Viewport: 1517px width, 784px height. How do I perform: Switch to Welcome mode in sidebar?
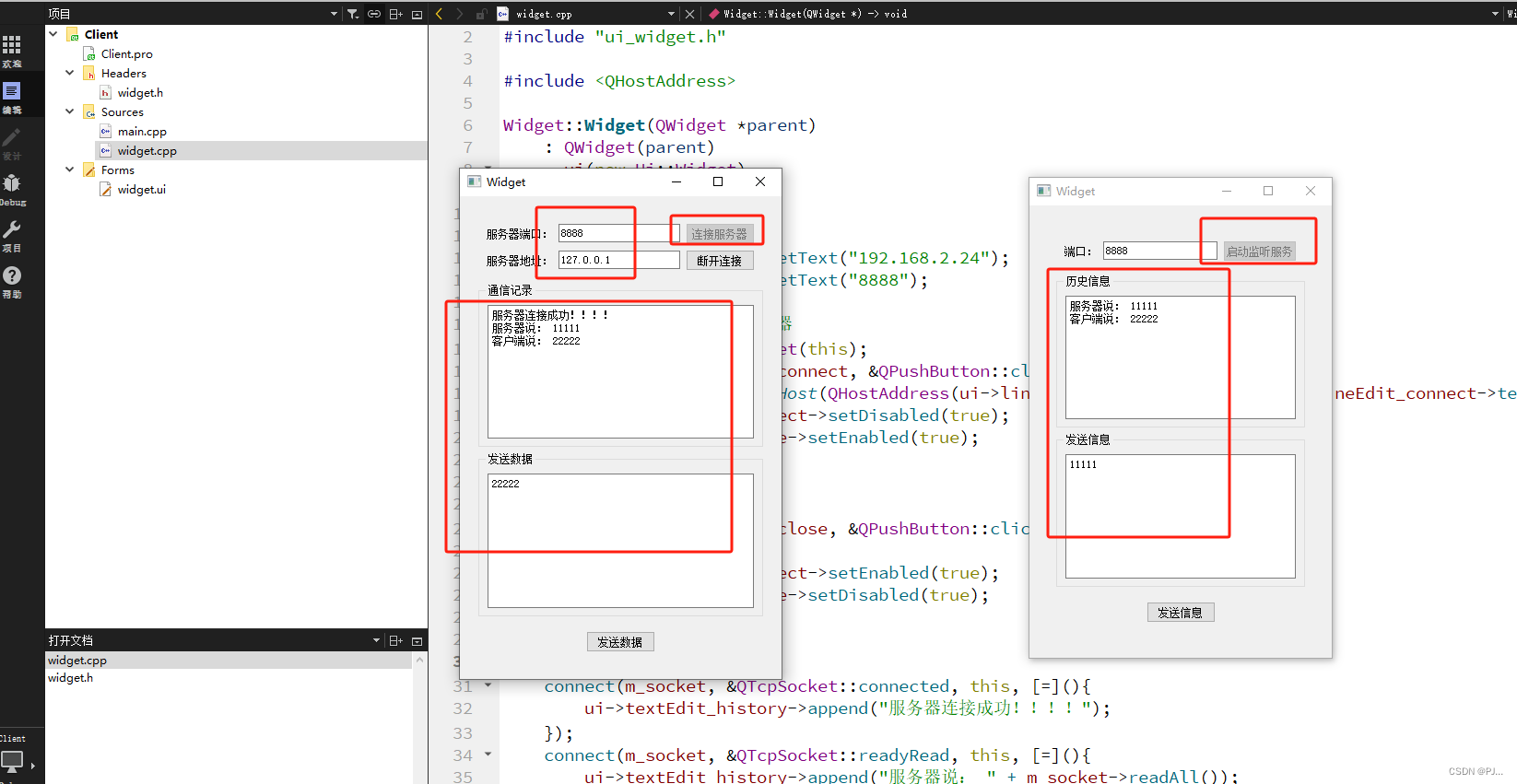click(x=12, y=50)
